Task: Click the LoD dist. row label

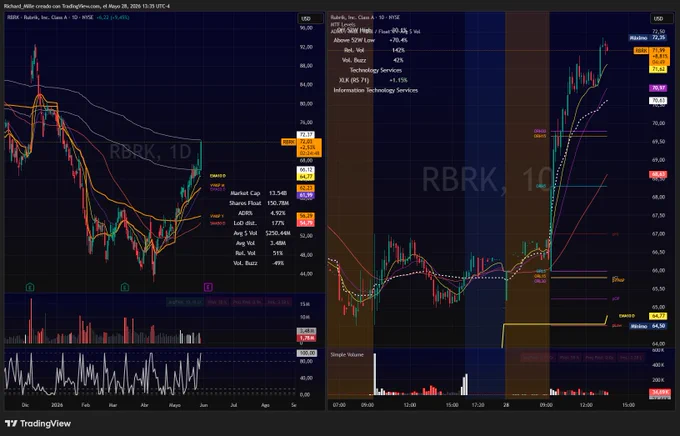Action: click(x=245, y=223)
